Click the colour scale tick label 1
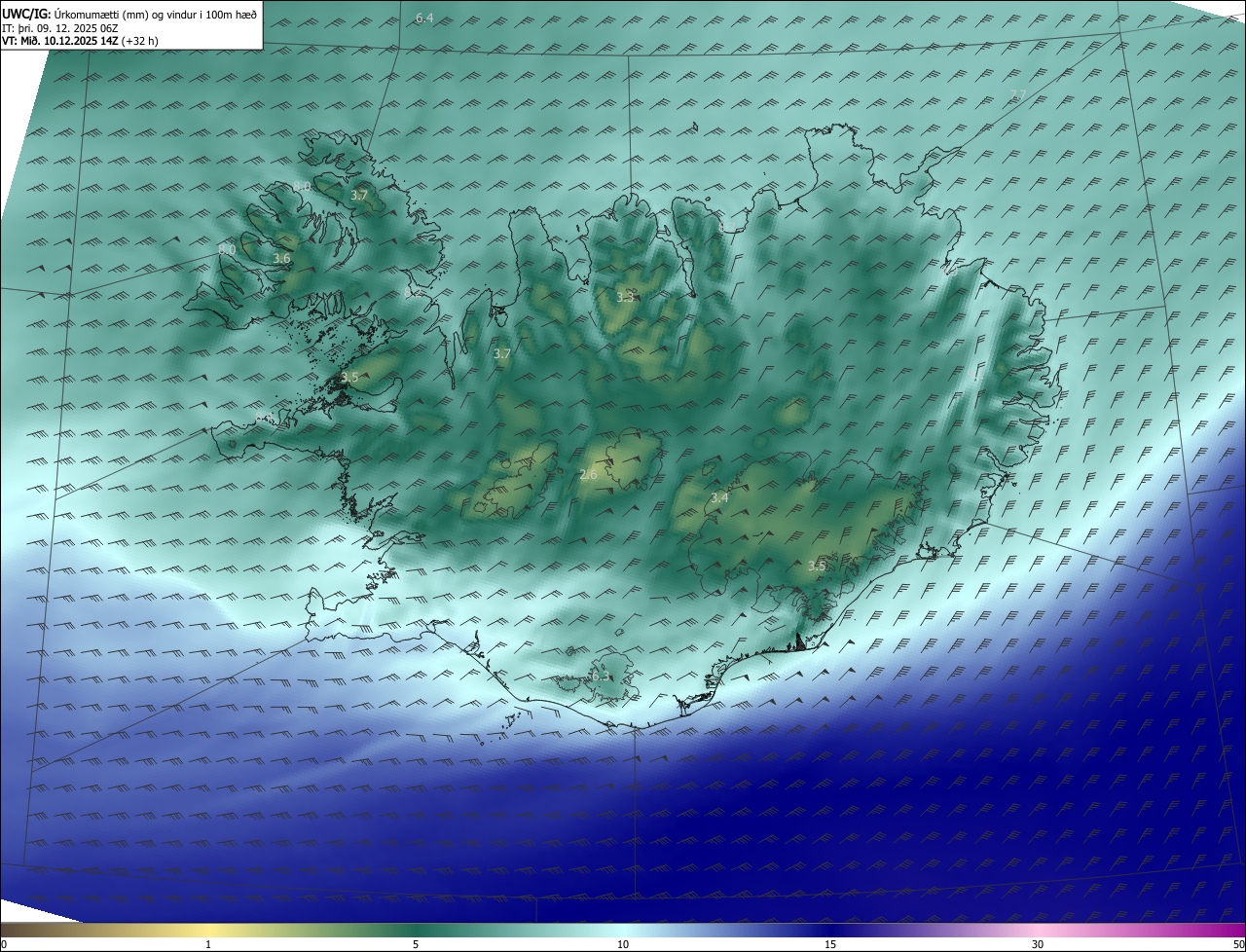 208,945
